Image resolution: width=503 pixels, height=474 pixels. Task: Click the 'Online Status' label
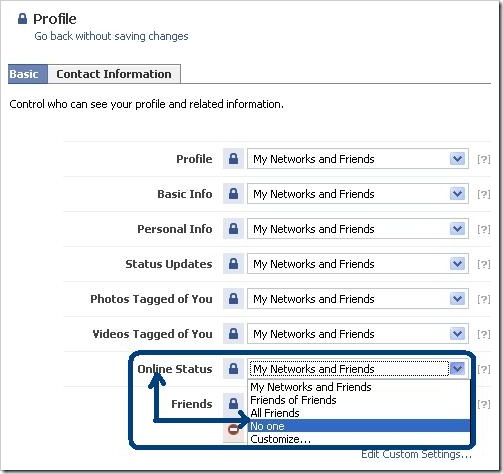[x=175, y=369]
